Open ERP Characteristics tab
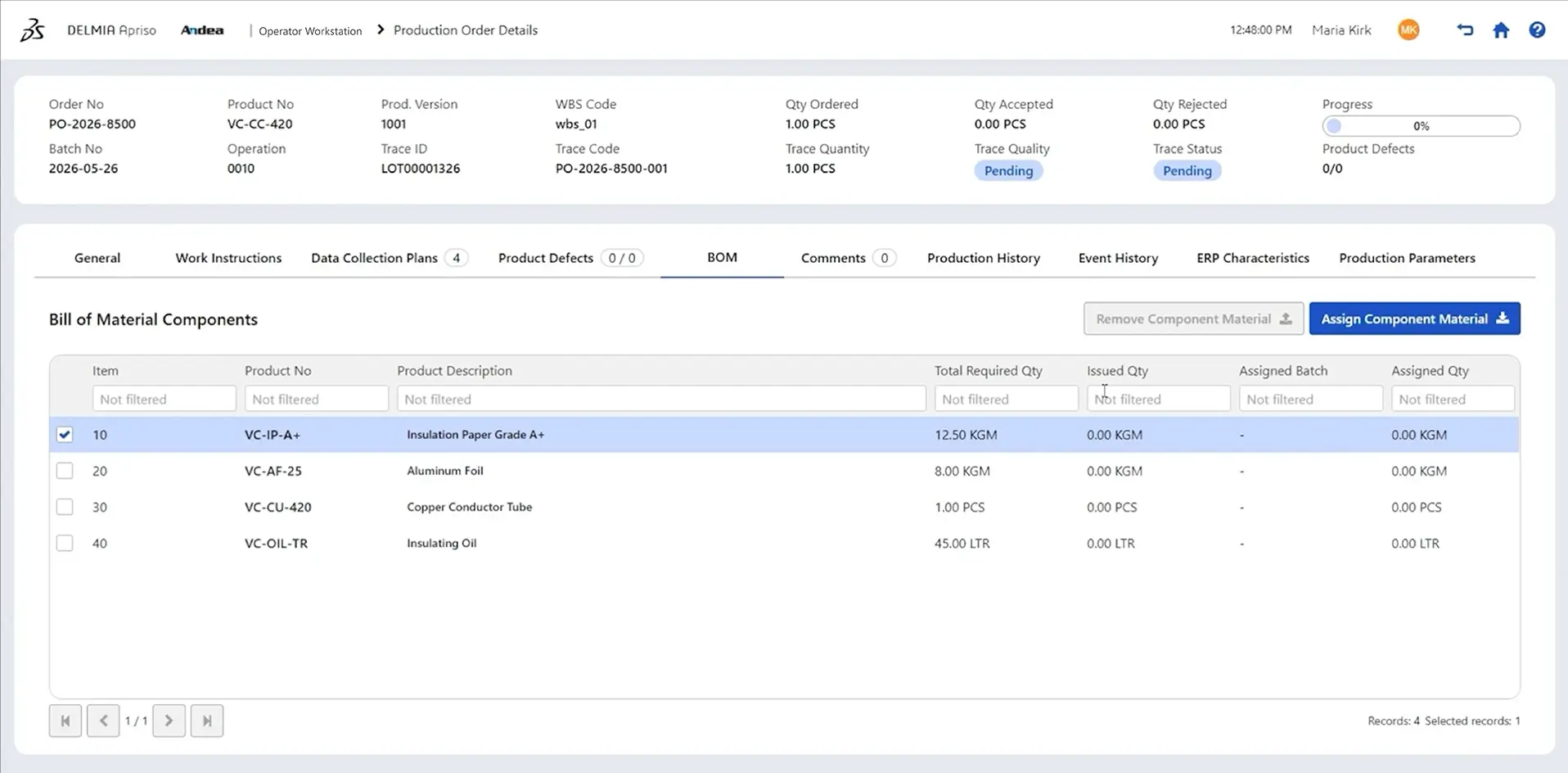The width and height of the screenshot is (1568, 773). click(1253, 258)
